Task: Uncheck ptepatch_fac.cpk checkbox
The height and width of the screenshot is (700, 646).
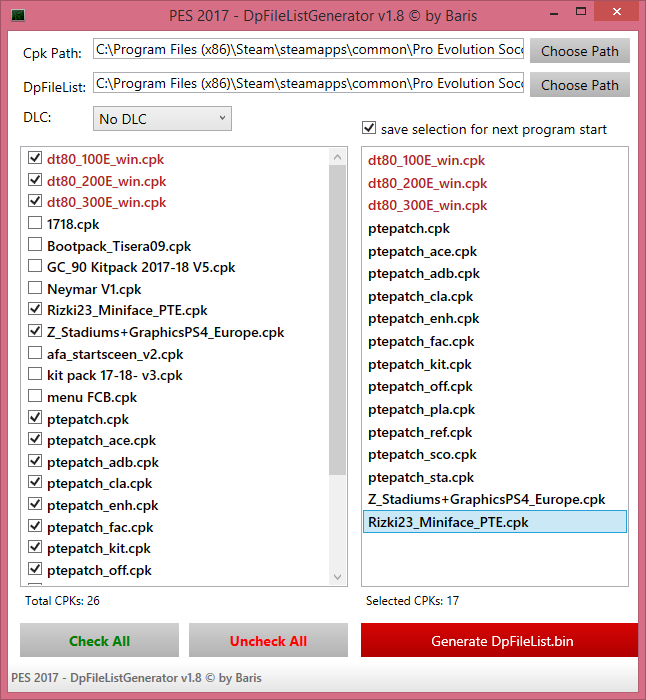Action: 35,526
